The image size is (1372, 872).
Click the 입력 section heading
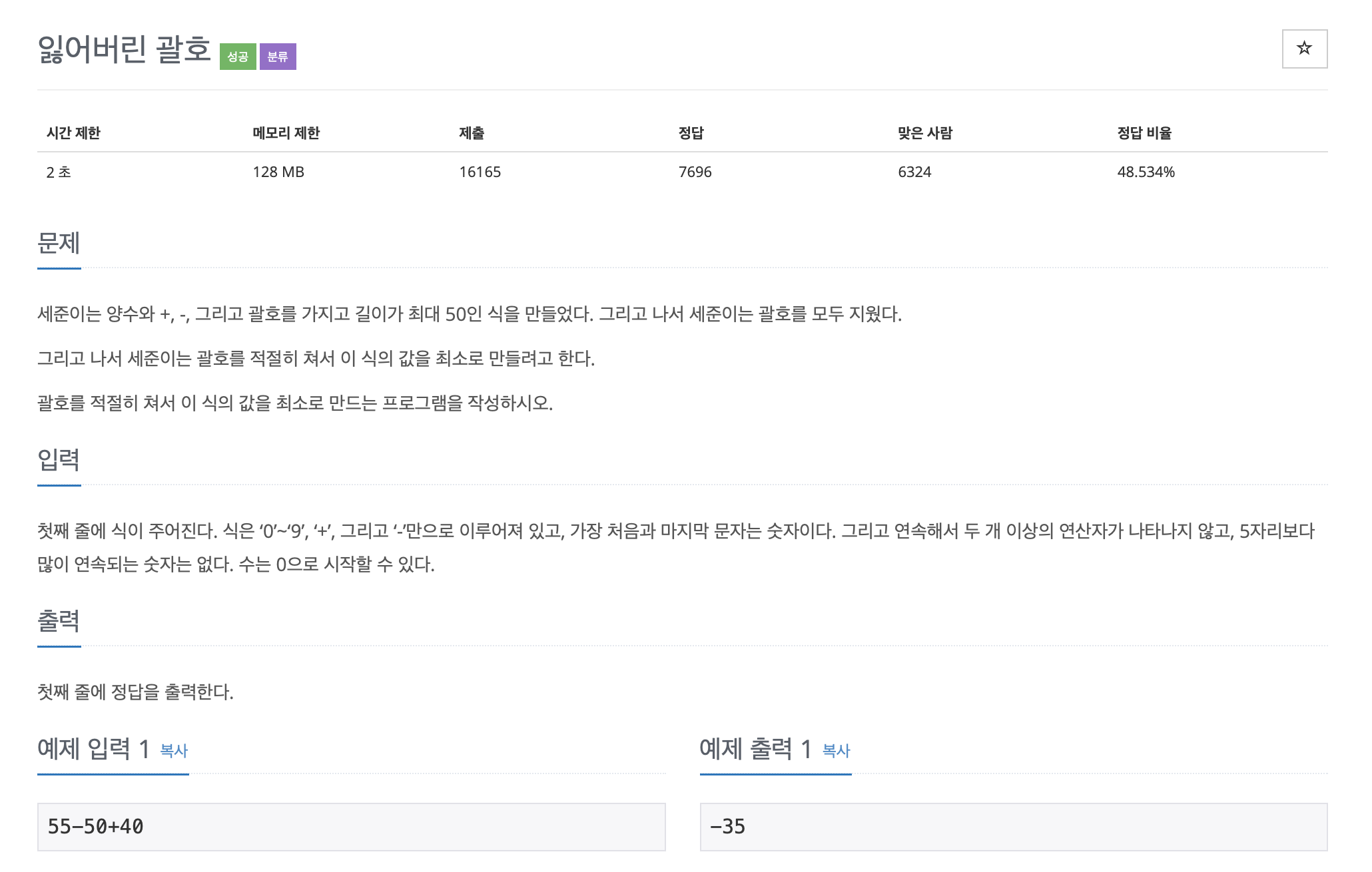point(59,460)
